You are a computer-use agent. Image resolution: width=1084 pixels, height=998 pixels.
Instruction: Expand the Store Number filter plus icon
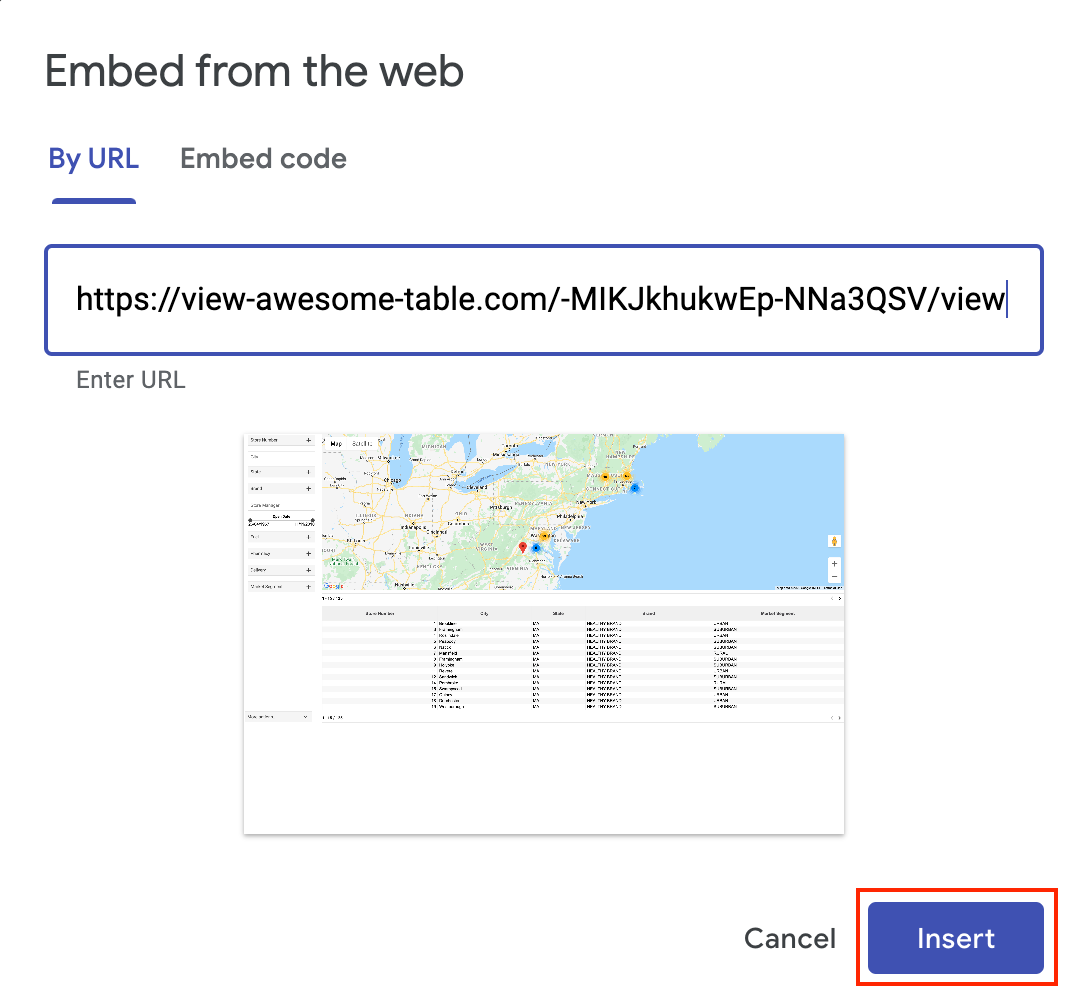coord(308,440)
